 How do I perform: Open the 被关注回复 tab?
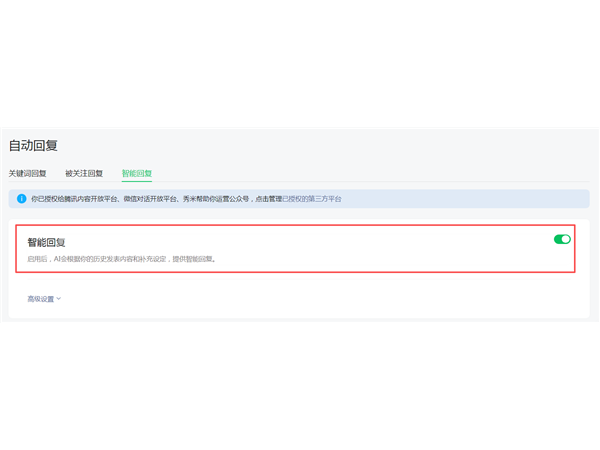pyautogui.click(x=84, y=173)
